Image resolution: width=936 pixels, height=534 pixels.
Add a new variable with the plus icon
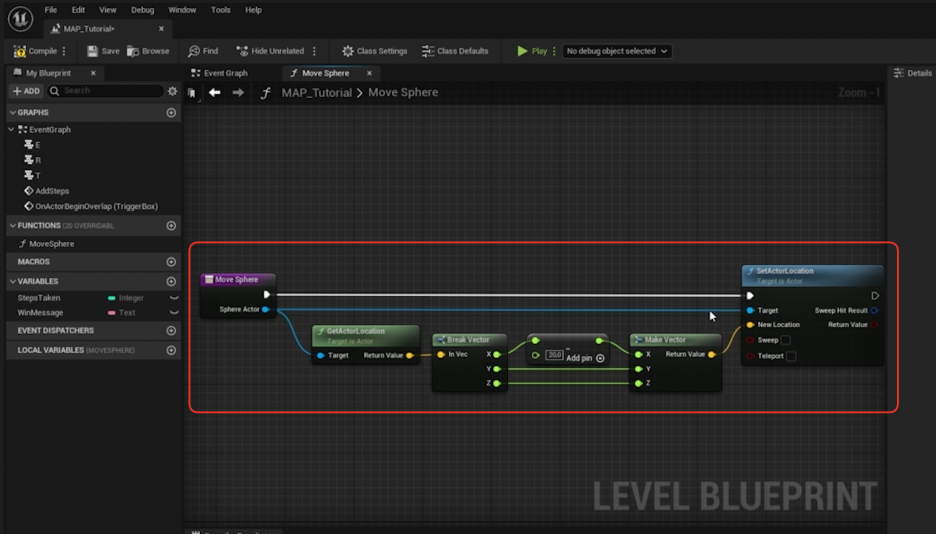click(171, 281)
